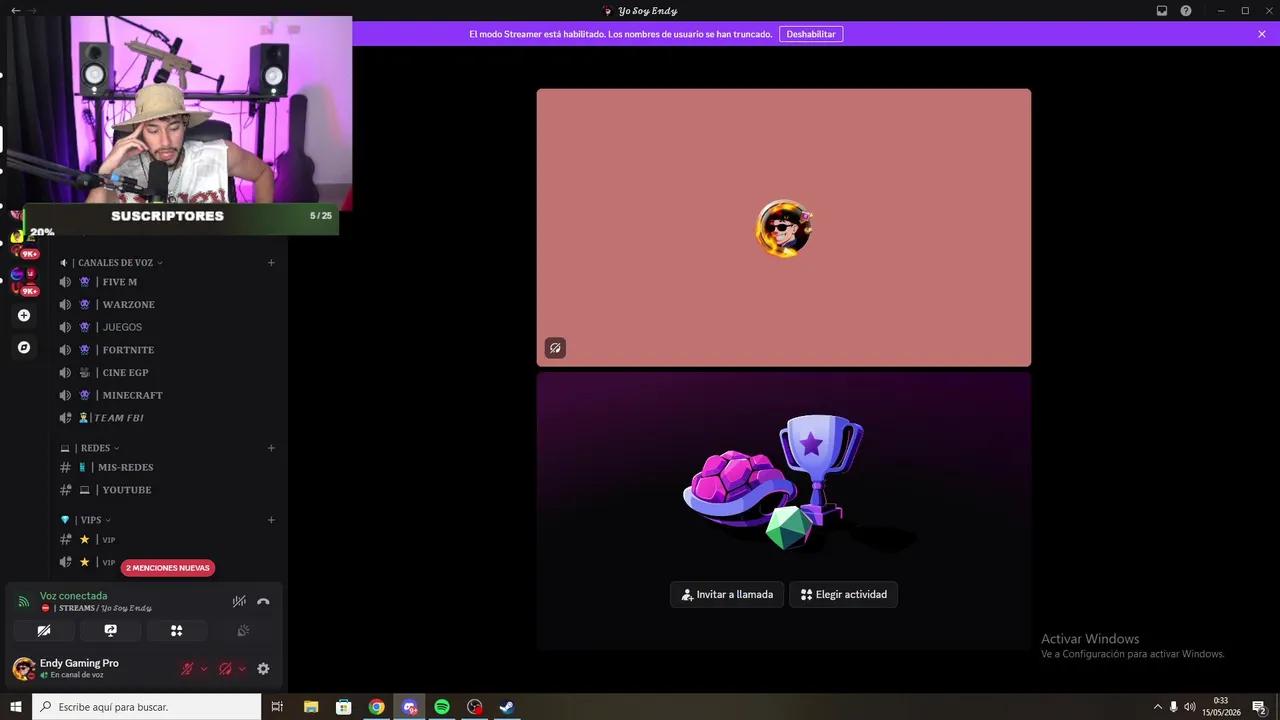Open user settings gear

[263, 669]
